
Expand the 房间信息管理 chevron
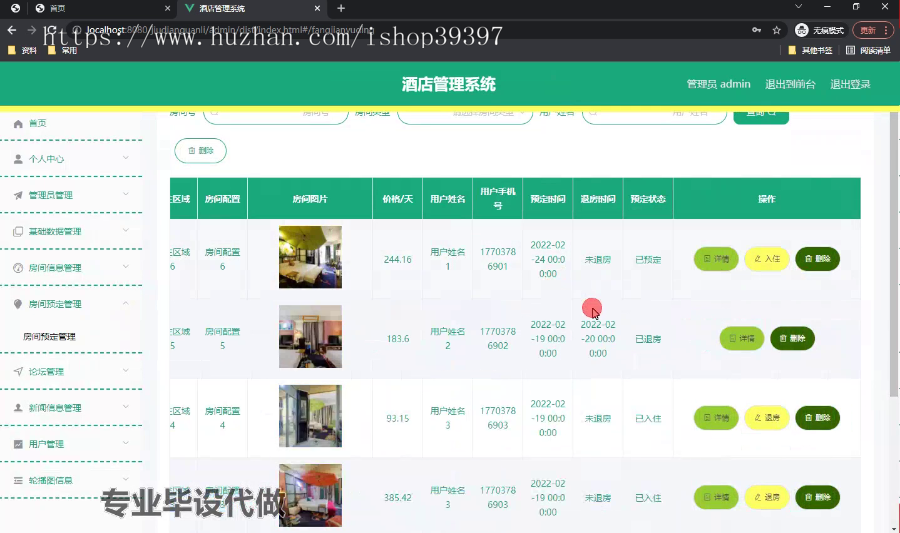click(x=126, y=267)
